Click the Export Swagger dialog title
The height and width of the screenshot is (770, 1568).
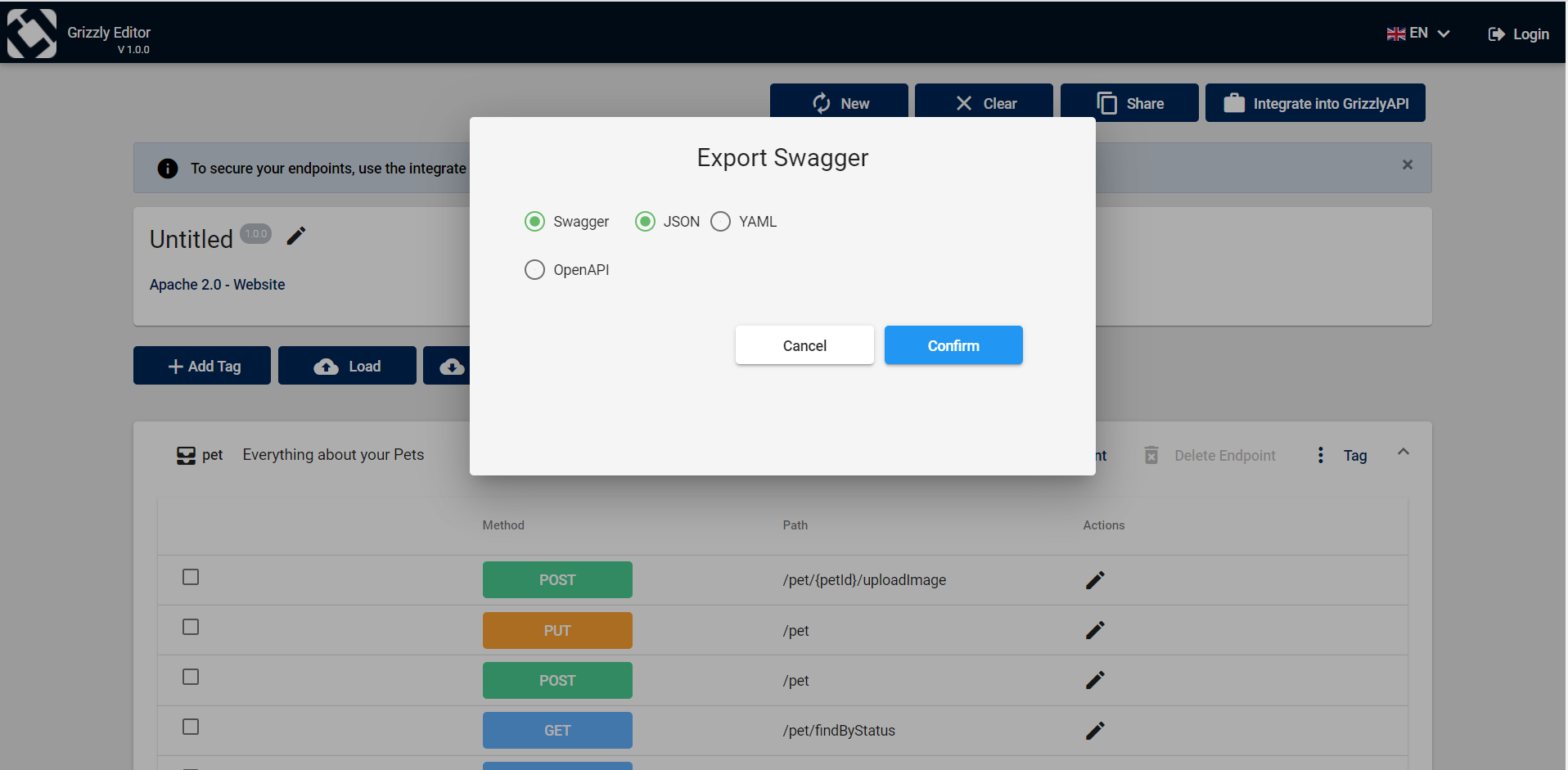782,158
